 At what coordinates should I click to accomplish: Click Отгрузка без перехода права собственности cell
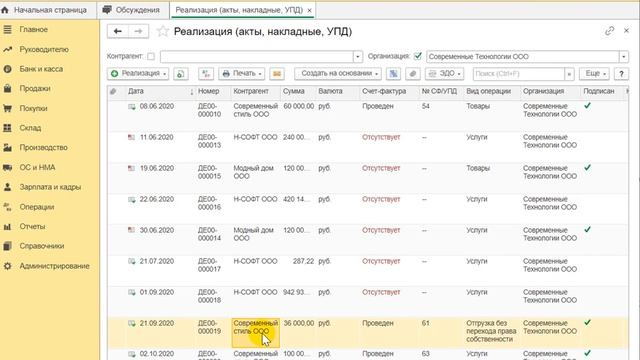491,331
